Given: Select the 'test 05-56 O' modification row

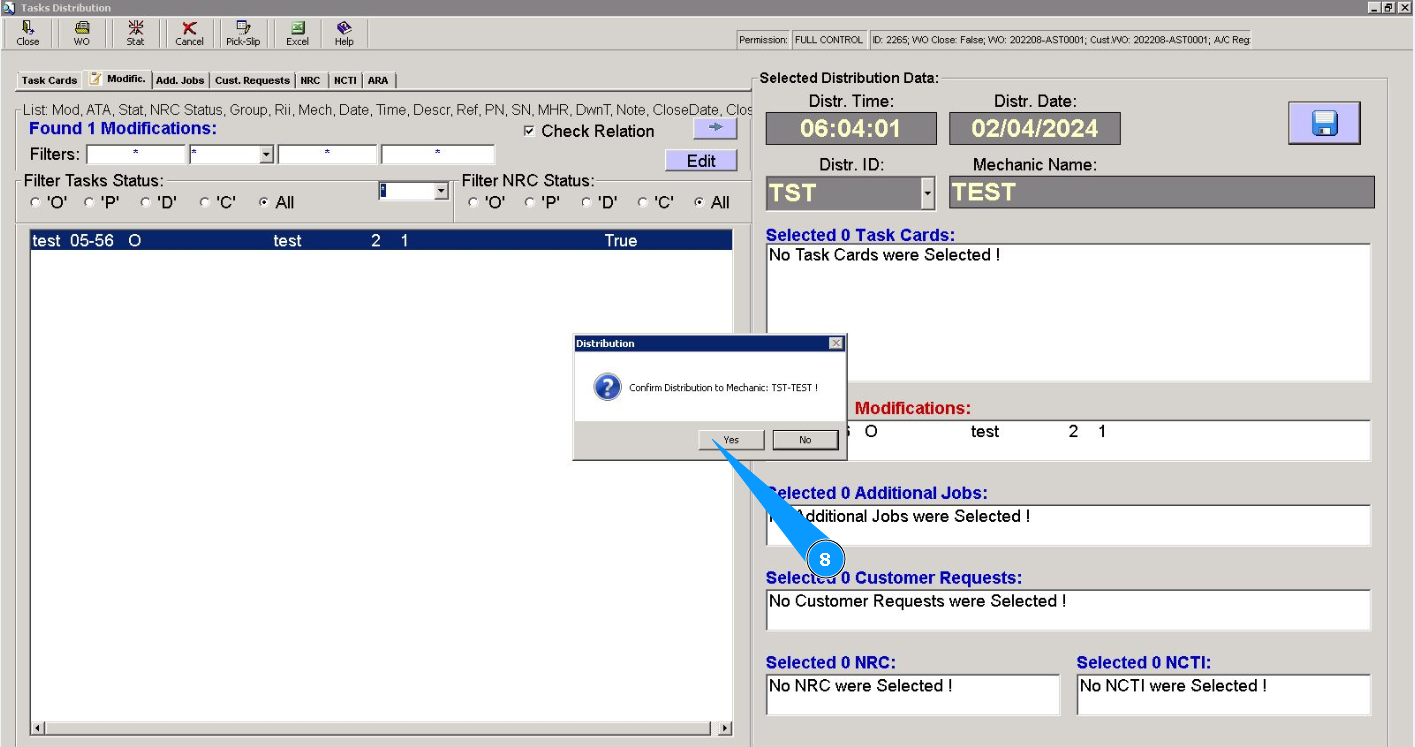Looking at the screenshot, I should pos(381,241).
